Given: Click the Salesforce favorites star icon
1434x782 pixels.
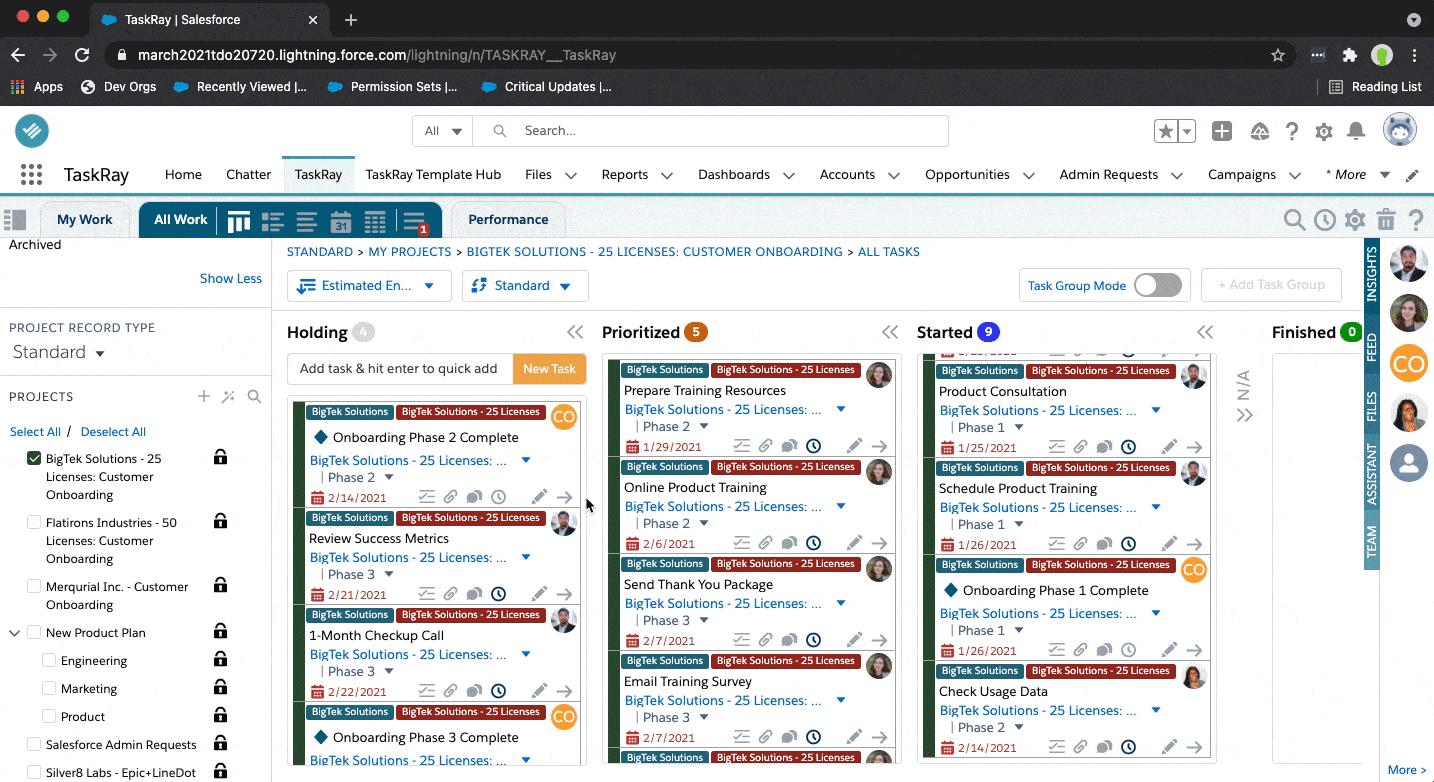Looking at the screenshot, I should (1165, 131).
